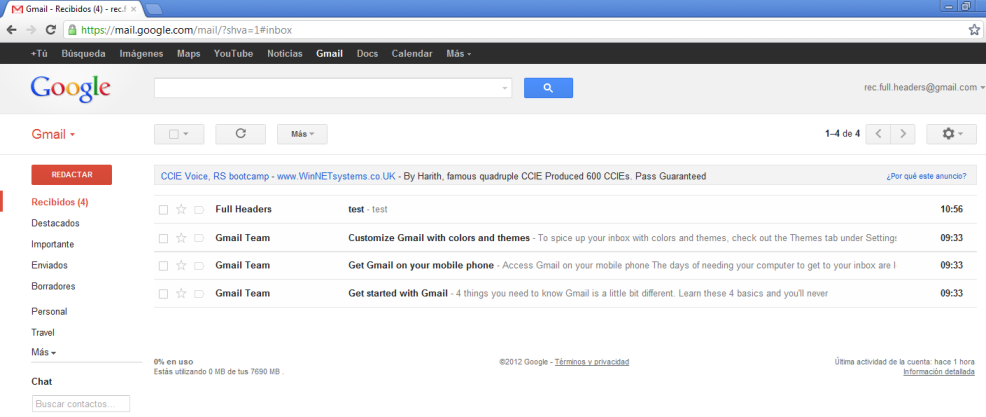Open the Recibidos (4) inbox folder
This screenshot has height=417, width=986.
pos(60,203)
